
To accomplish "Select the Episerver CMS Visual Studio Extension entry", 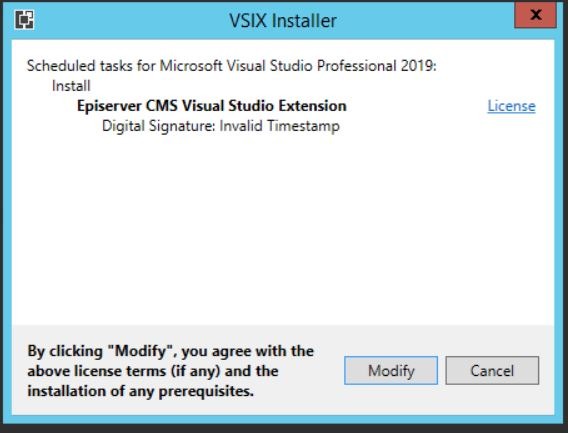I will [212, 106].
